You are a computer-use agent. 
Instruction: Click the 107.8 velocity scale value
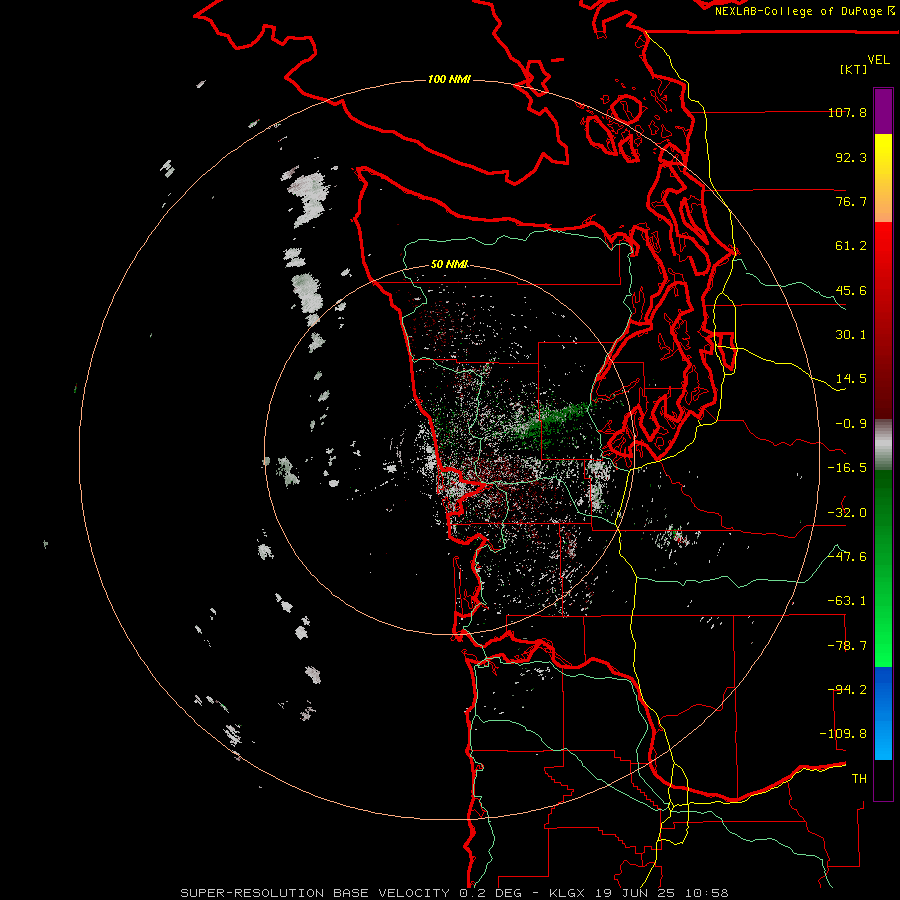click(x=847, y=112)
